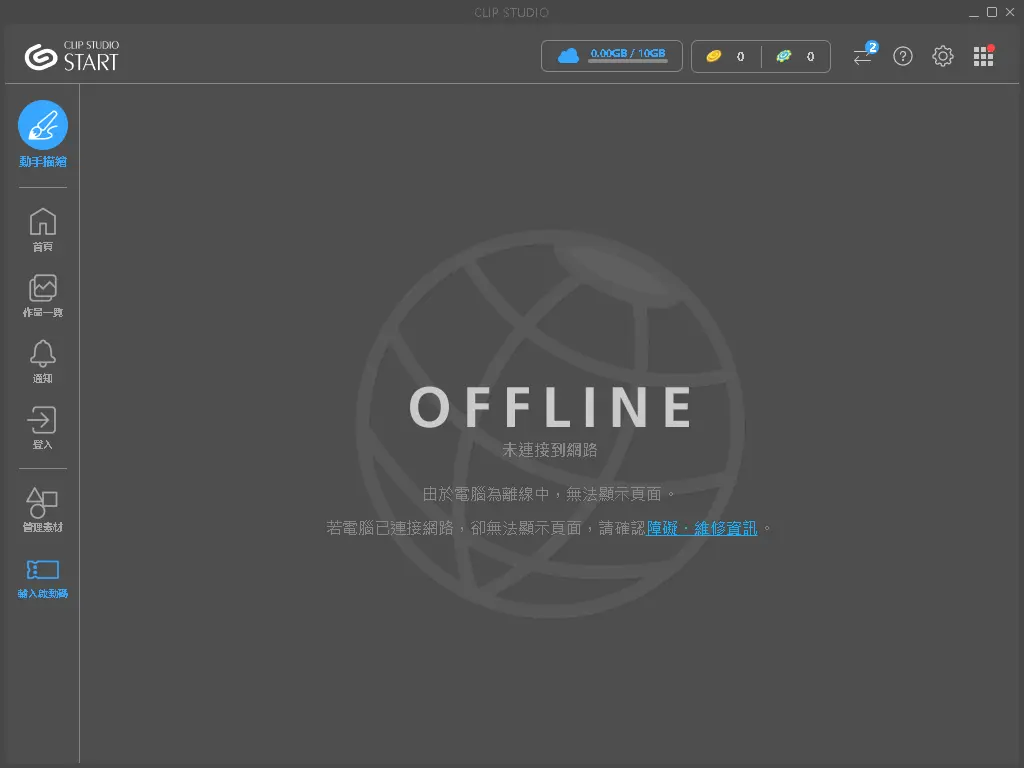Click the Clippy token balance icon
1024x768 pixels.
784,56
